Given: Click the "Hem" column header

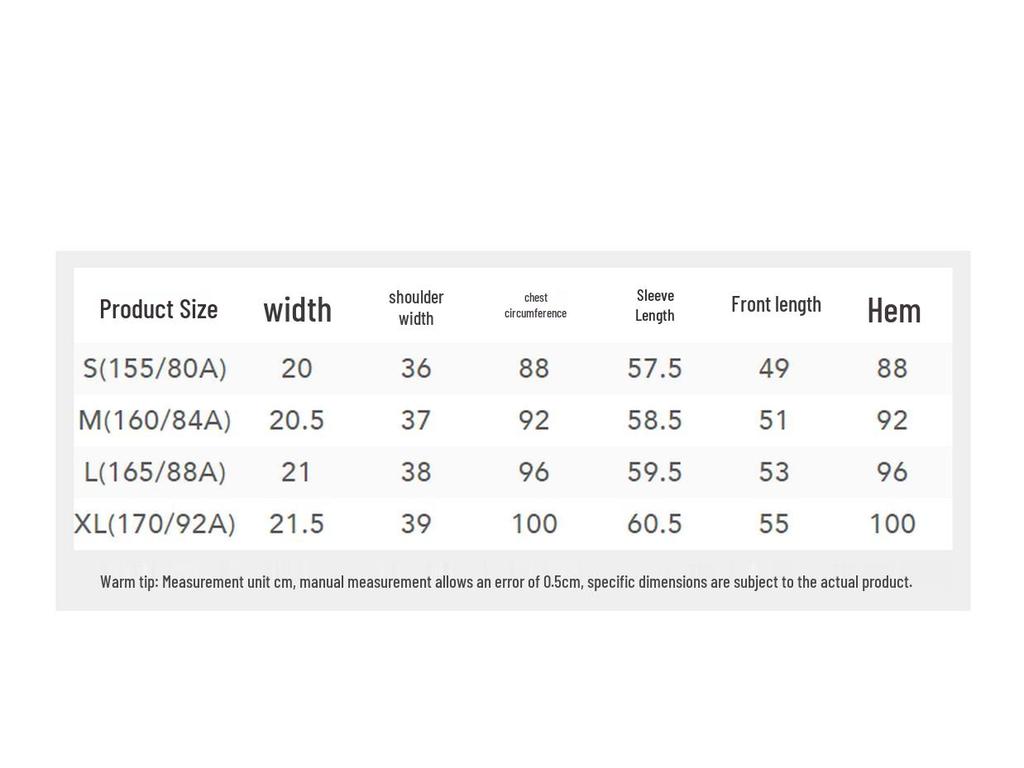Looking at the screenshot, I should point(893,311).
